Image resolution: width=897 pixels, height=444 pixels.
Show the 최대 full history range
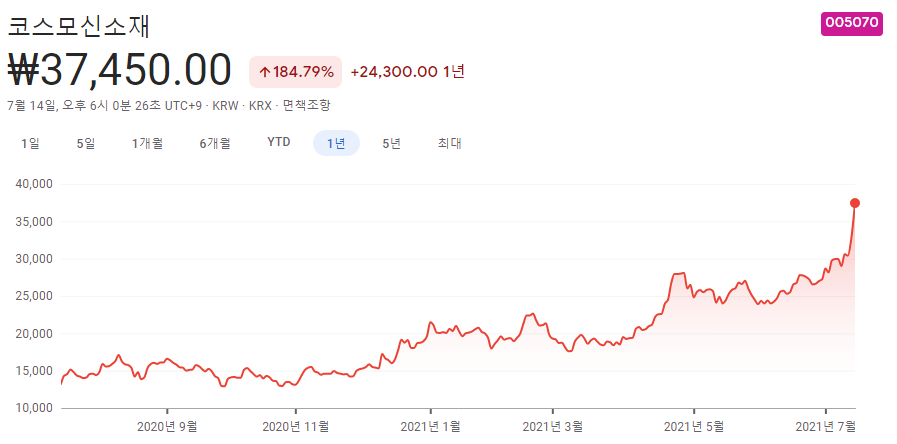tap(450, 143)
